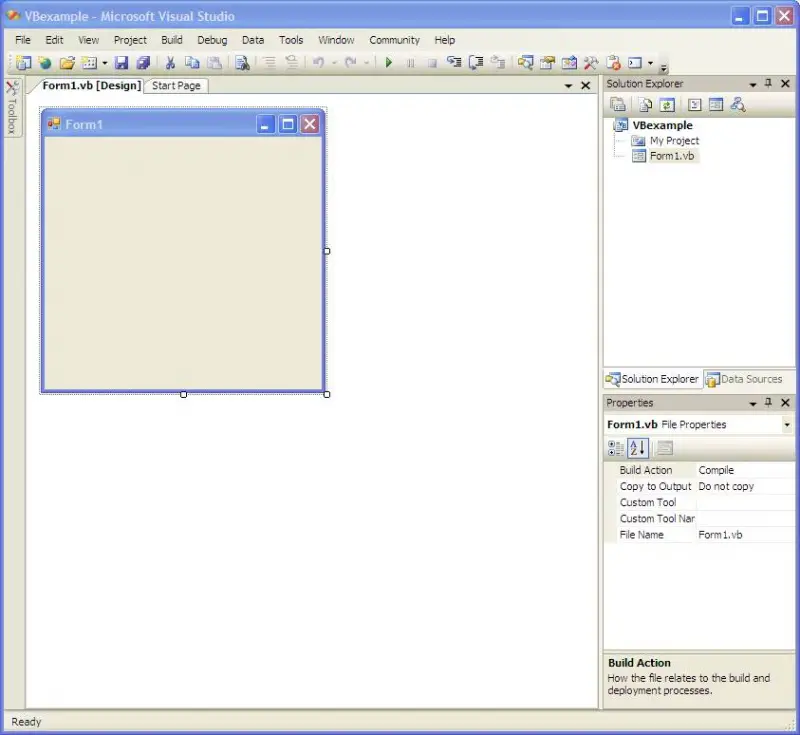The height and width of the screenshot is (735, 800).
Task: Click the Form1 design surface body
Action: 182,262
